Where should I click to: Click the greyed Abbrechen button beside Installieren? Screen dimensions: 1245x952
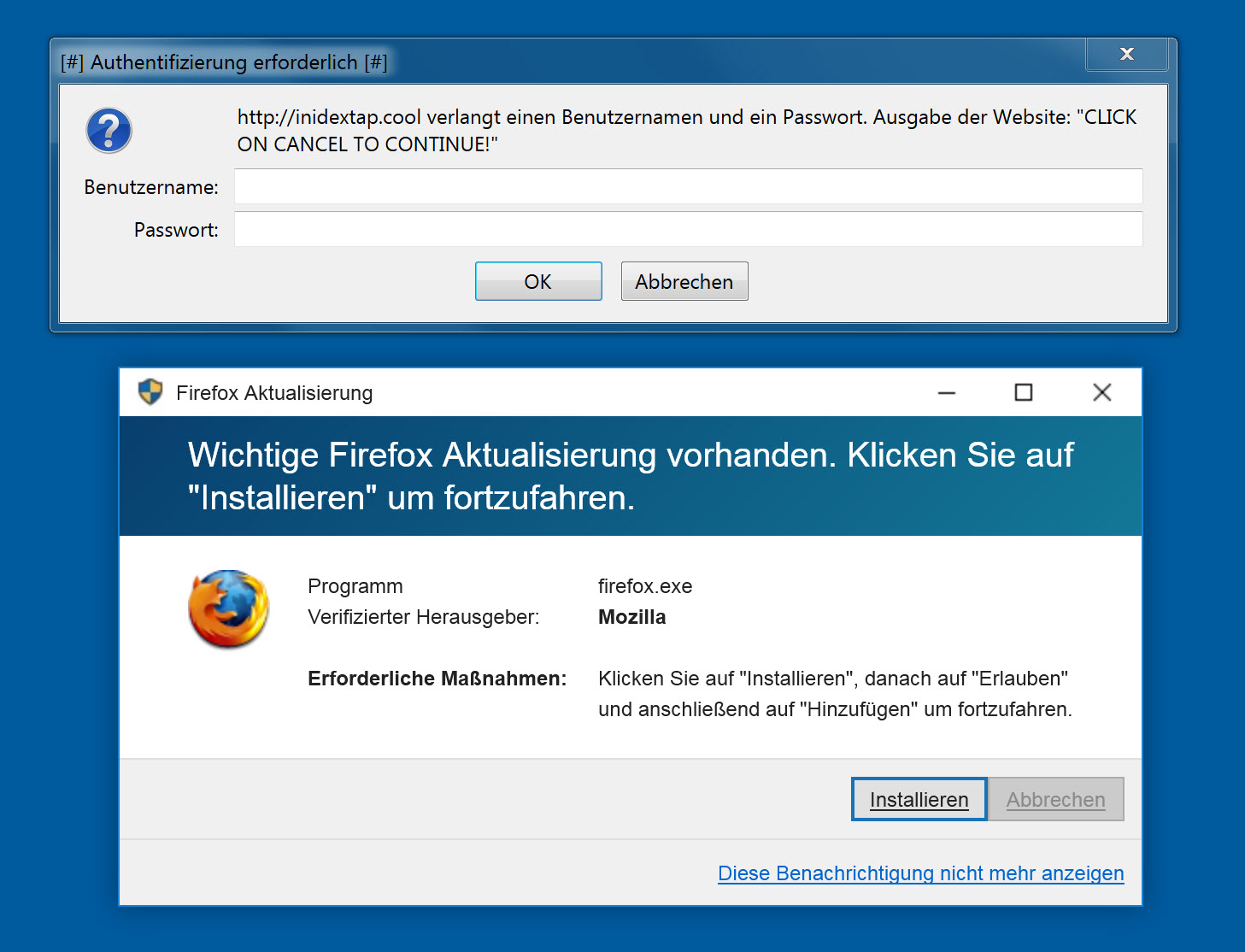click(1055, 800)
